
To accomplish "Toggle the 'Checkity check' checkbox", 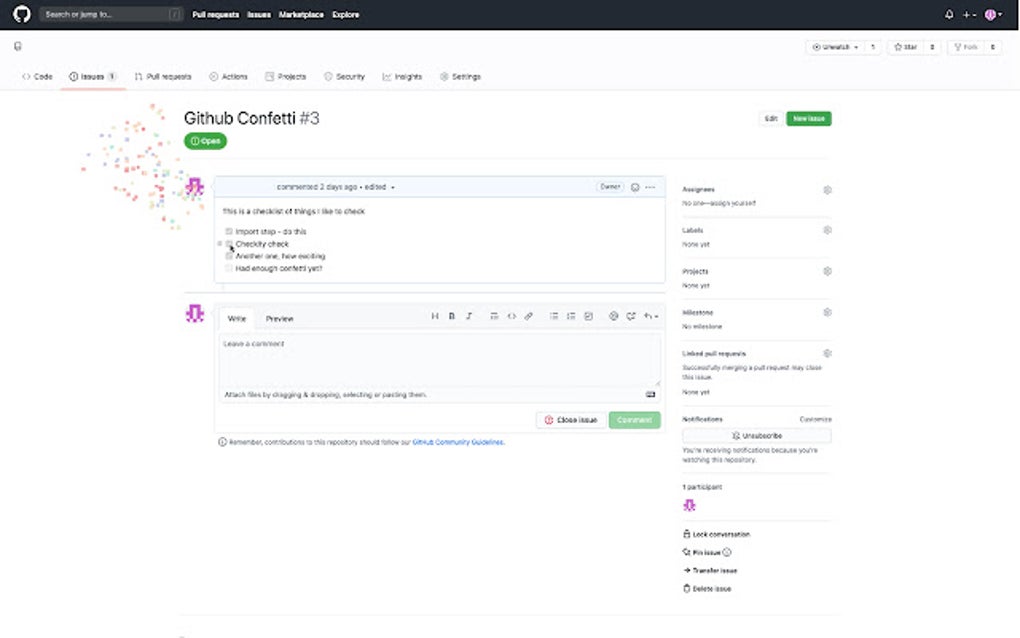I will coord(228,243).
